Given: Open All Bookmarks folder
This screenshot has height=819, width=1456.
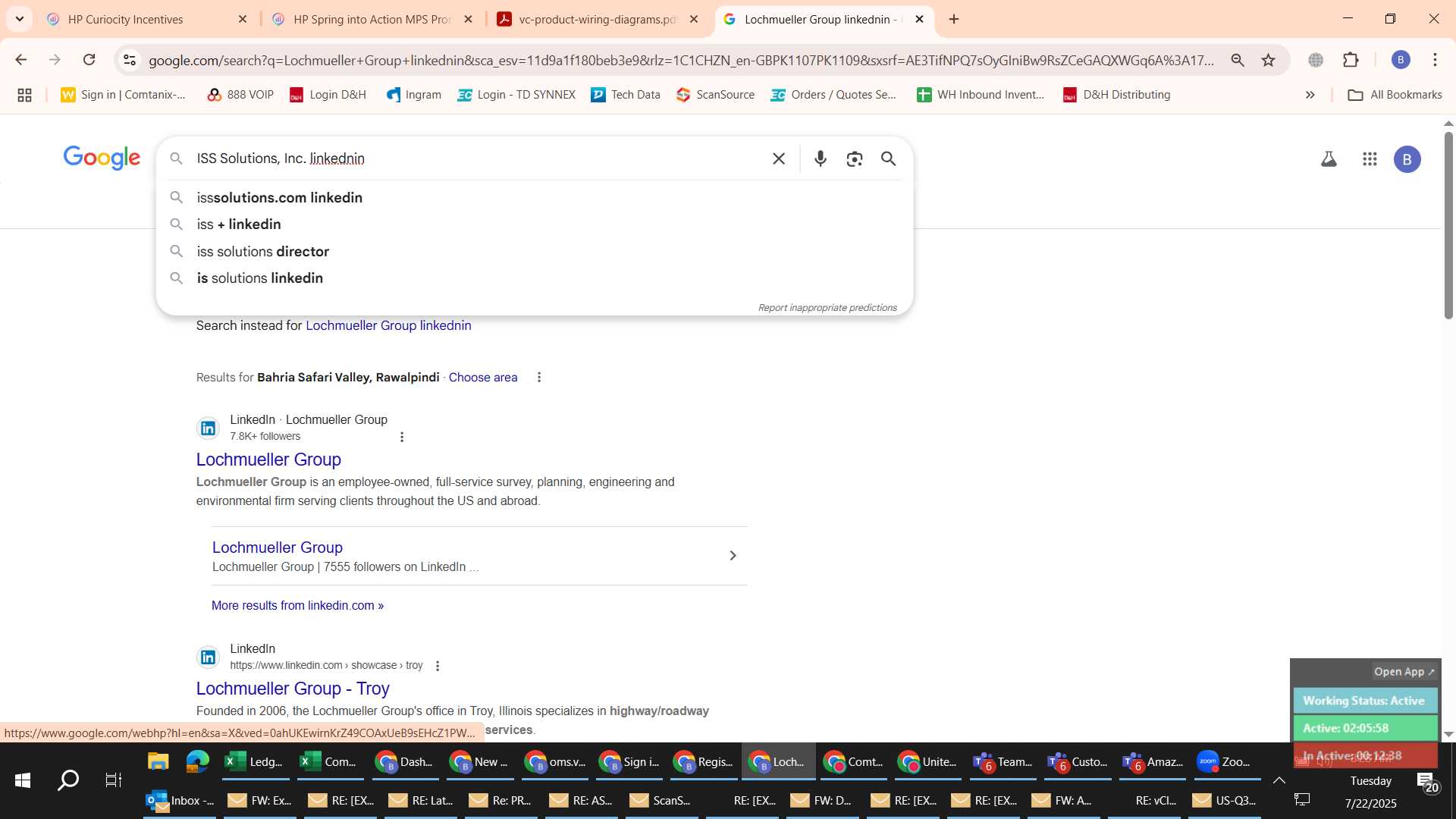Looking at the screenshot, I should pyautogui.click(x=1395, y=95).
